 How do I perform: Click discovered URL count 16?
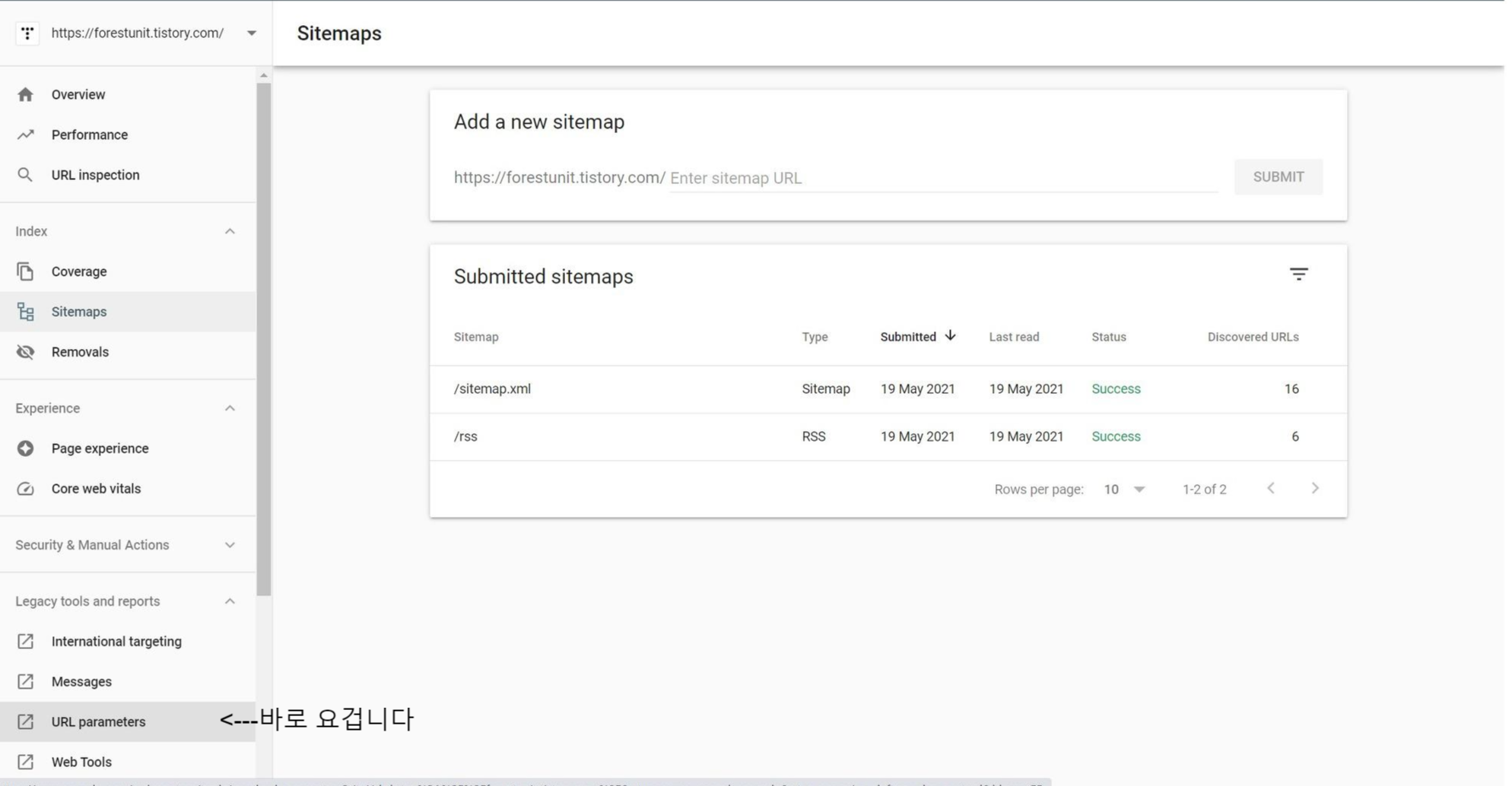[x=1291, y=389]
